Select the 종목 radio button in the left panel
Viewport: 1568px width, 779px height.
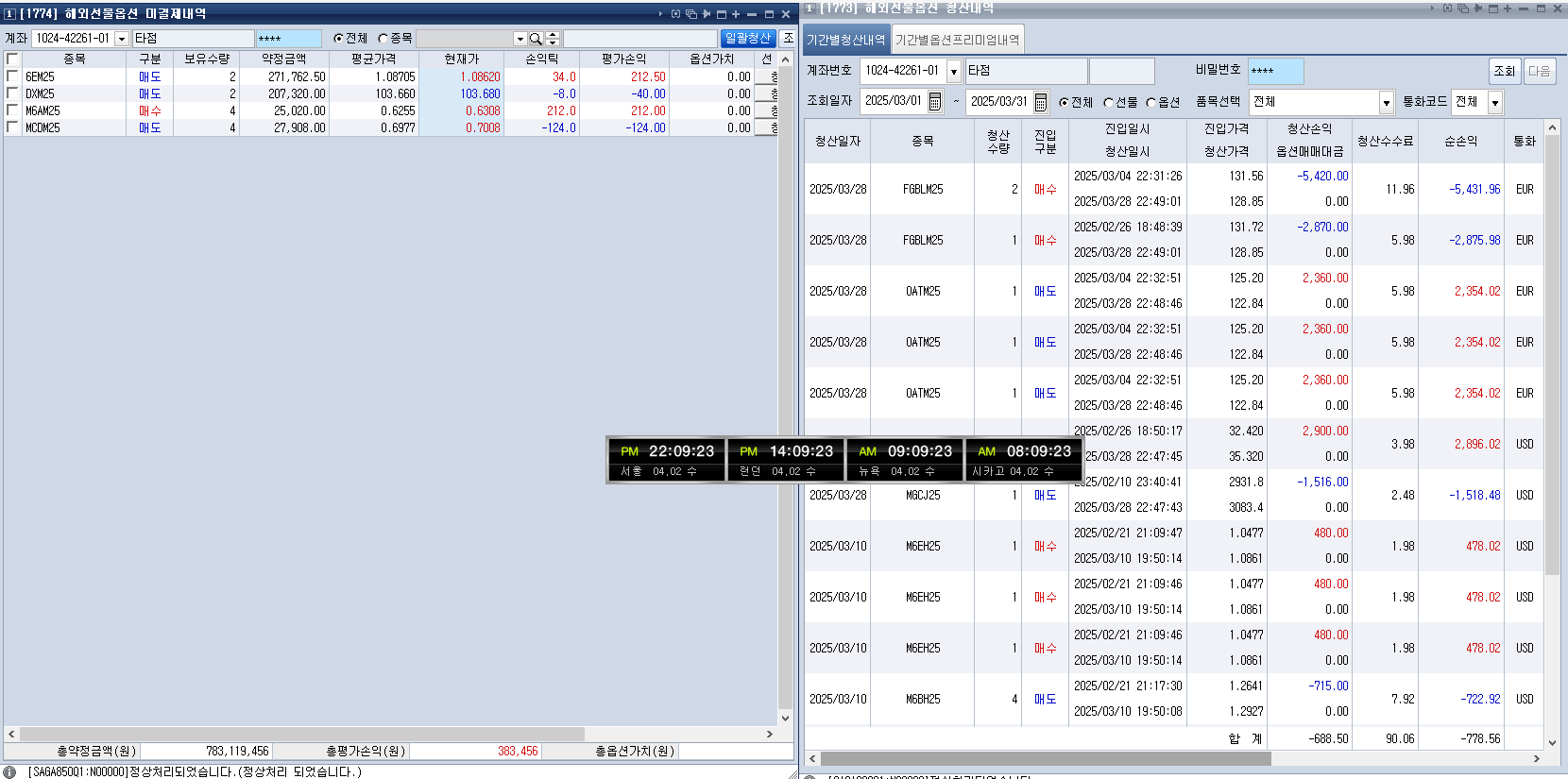383,39
